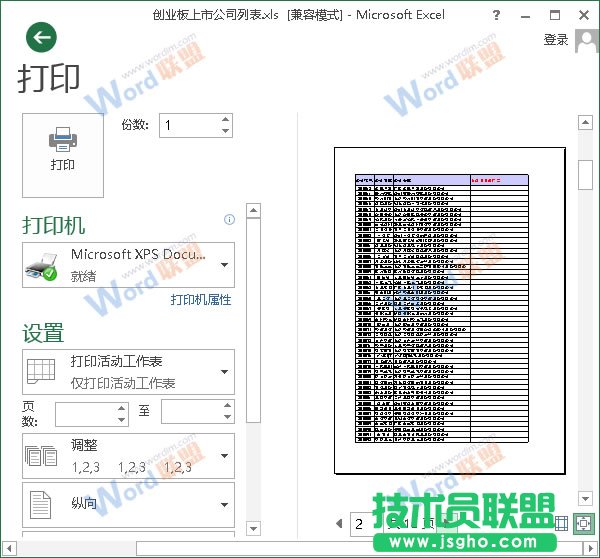Open the Print Active Sheets (打印活动工作表) dropdown
Image resolution: width=600 pixels, height=558 pixels.
tap(128, 372)
